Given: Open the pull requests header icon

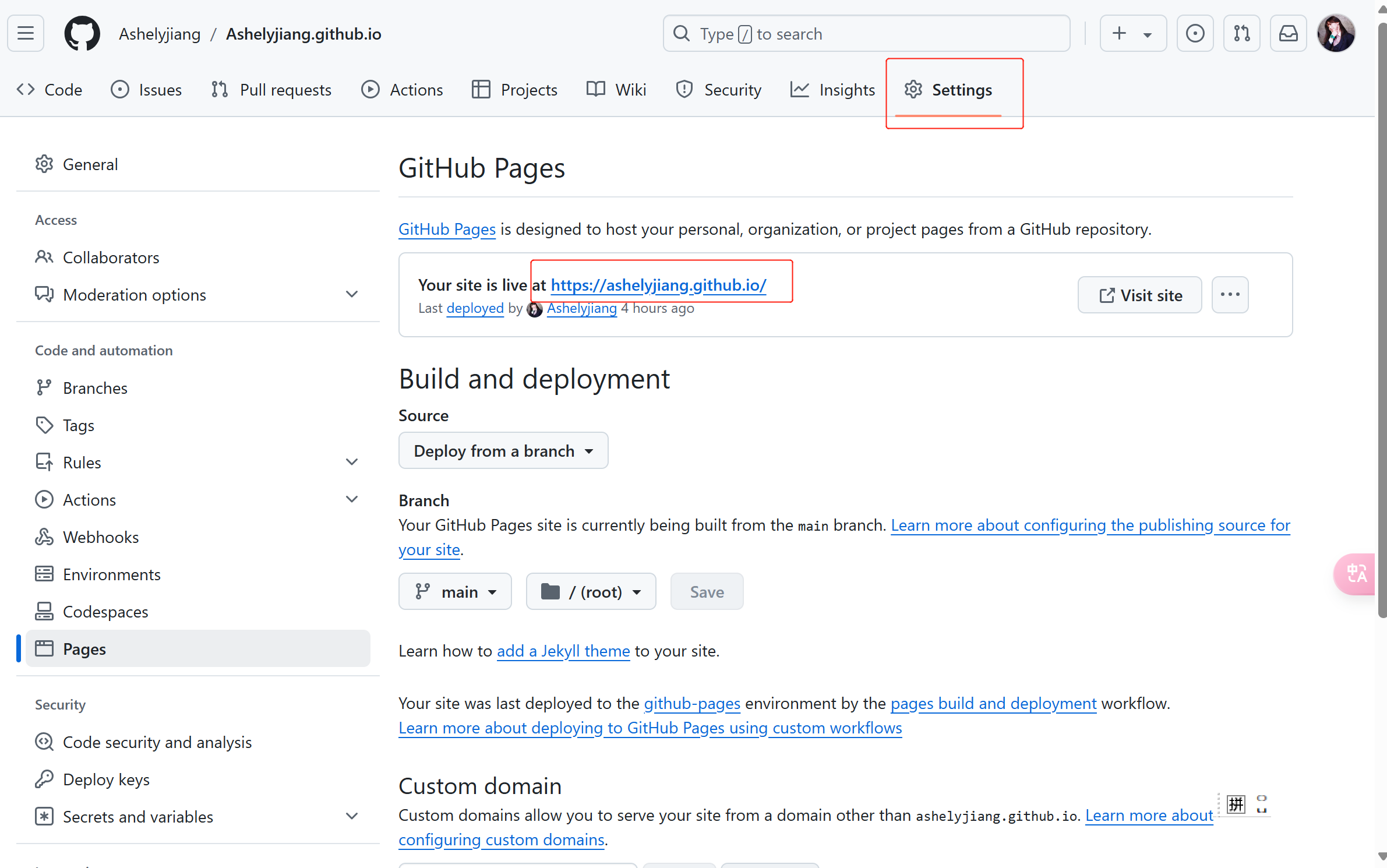Looking at the screenshot, I should pyautogui.click(x=1241, y=33).
